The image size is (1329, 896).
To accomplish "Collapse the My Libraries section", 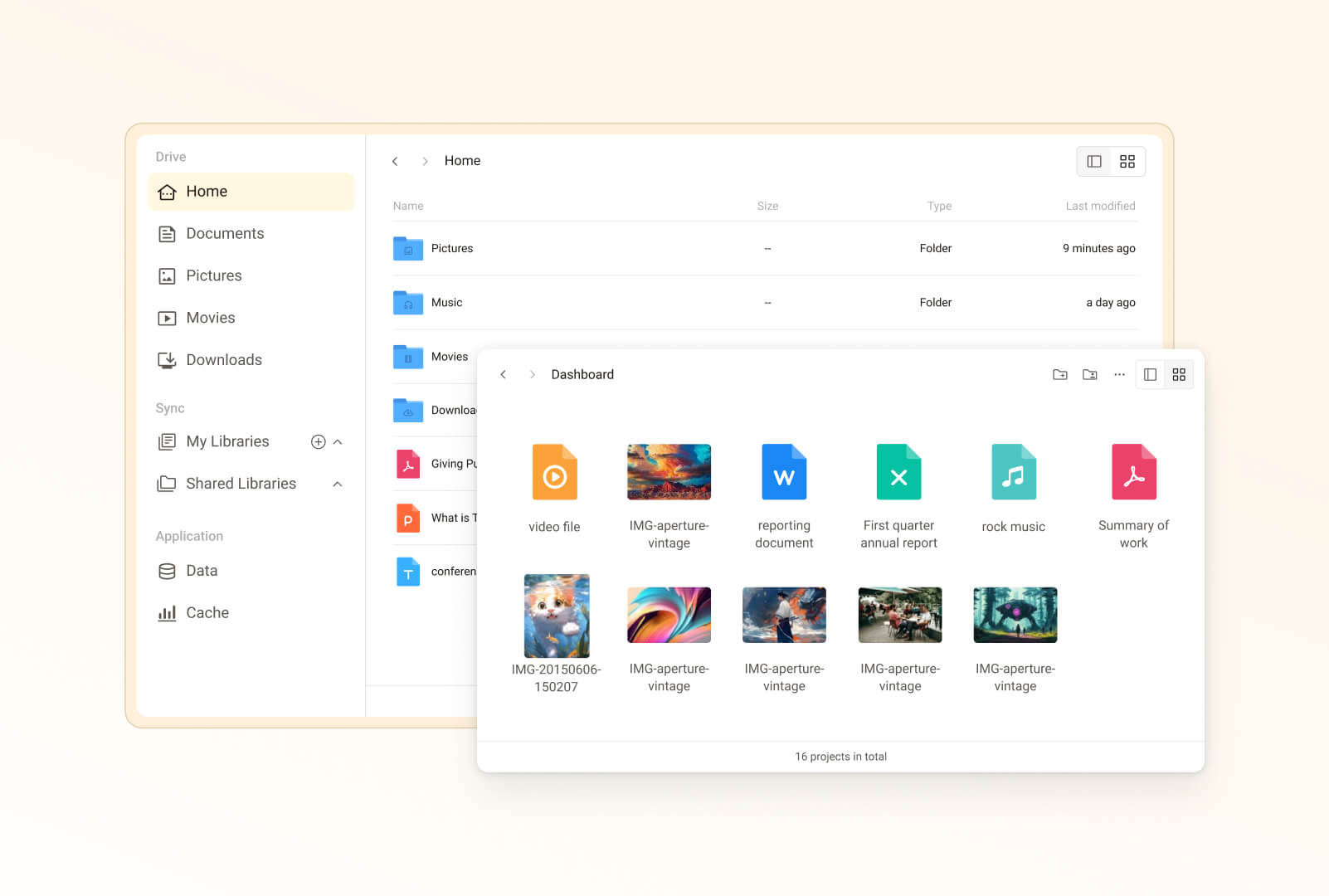I will click(x=337, y=441).
